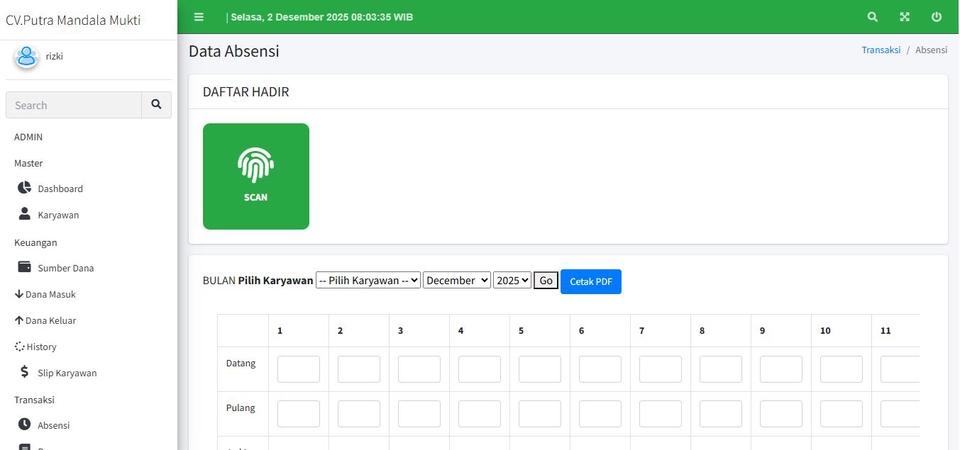Screen dimensions: 960x450
Task: Click the hamburger menu toggle icon
Action: (x=199, y=17)
